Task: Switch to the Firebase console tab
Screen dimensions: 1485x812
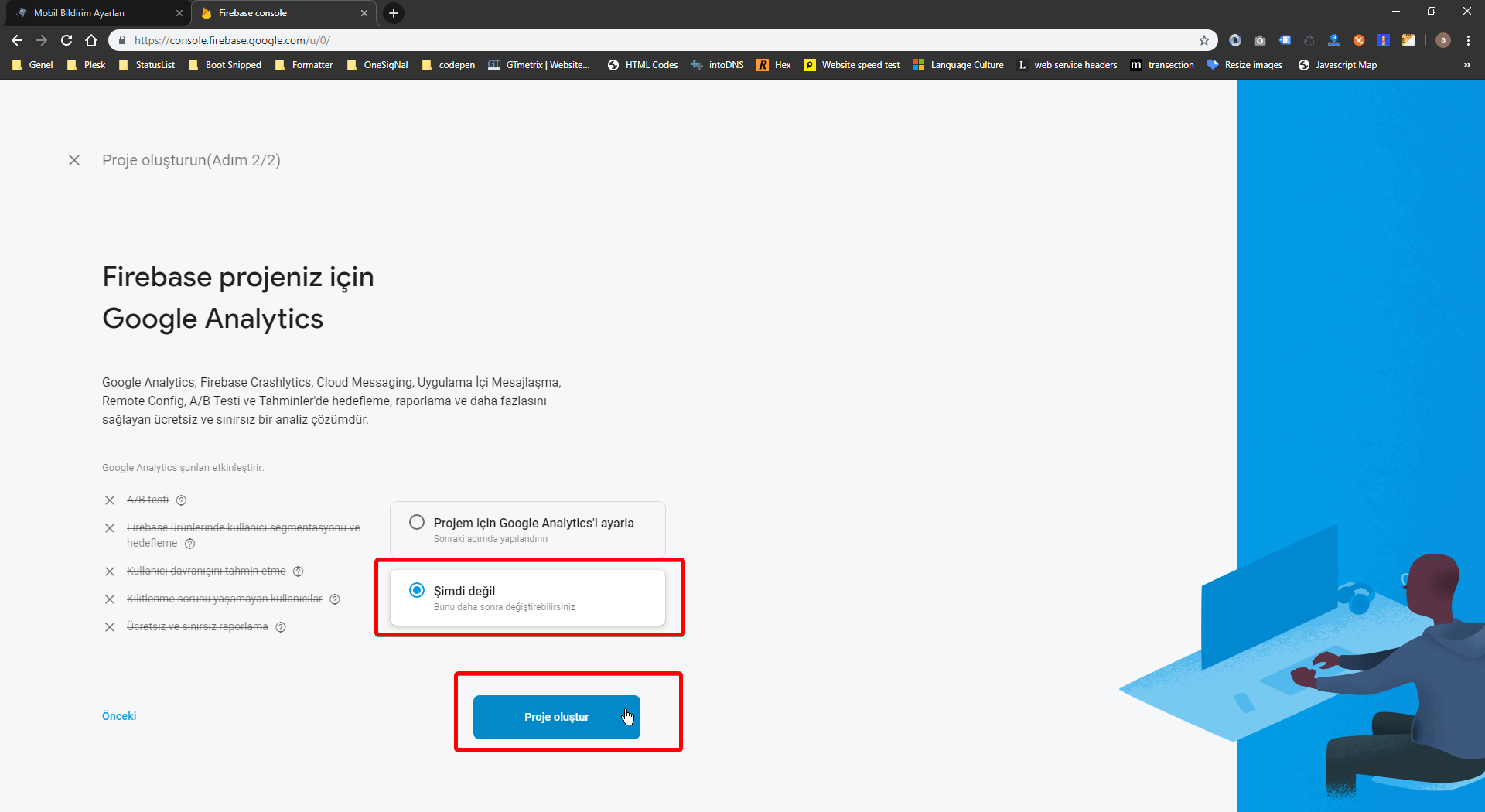Action: 283,13
